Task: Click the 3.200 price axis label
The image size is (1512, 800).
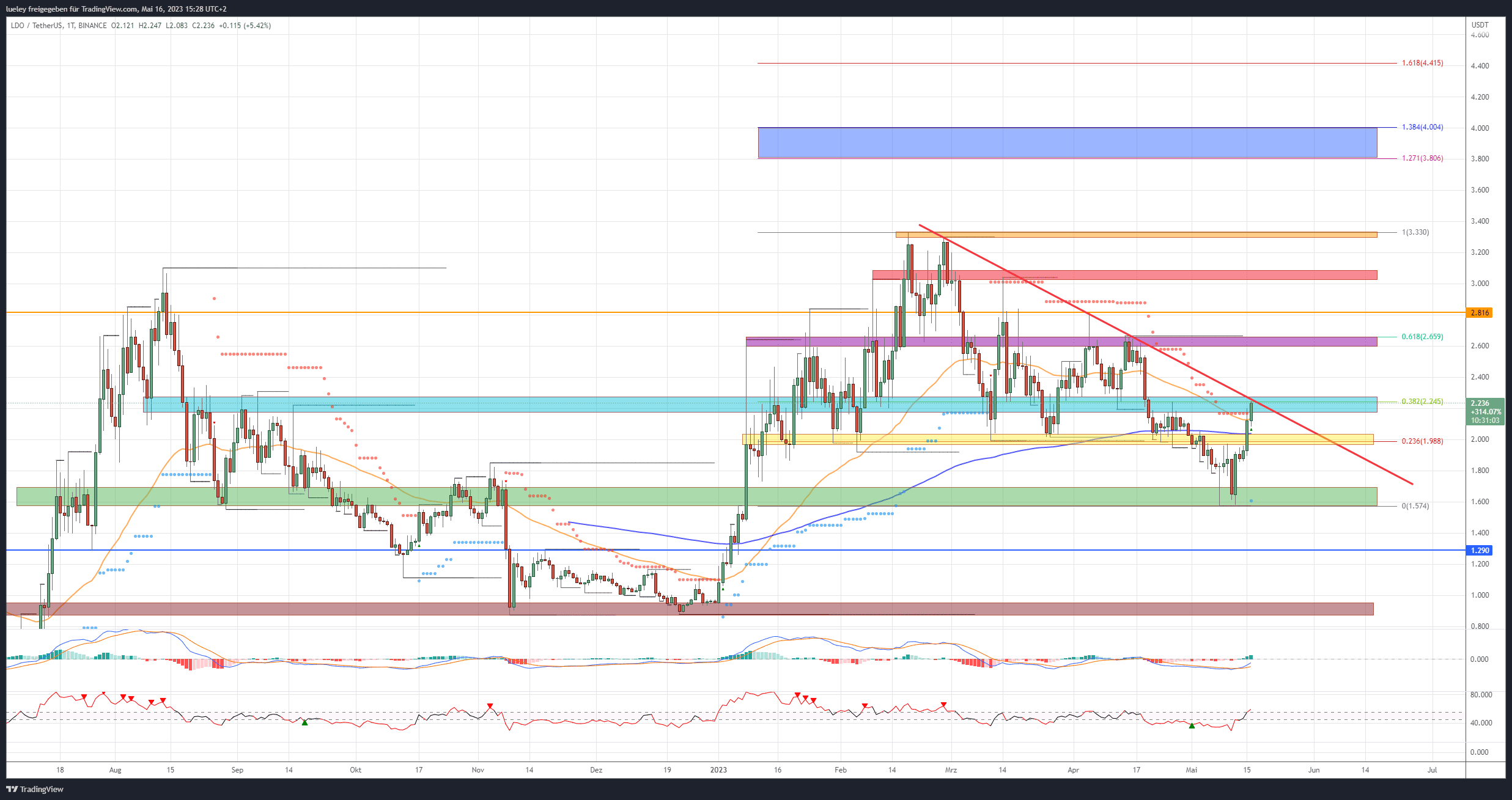Action: coord(1480,252)
